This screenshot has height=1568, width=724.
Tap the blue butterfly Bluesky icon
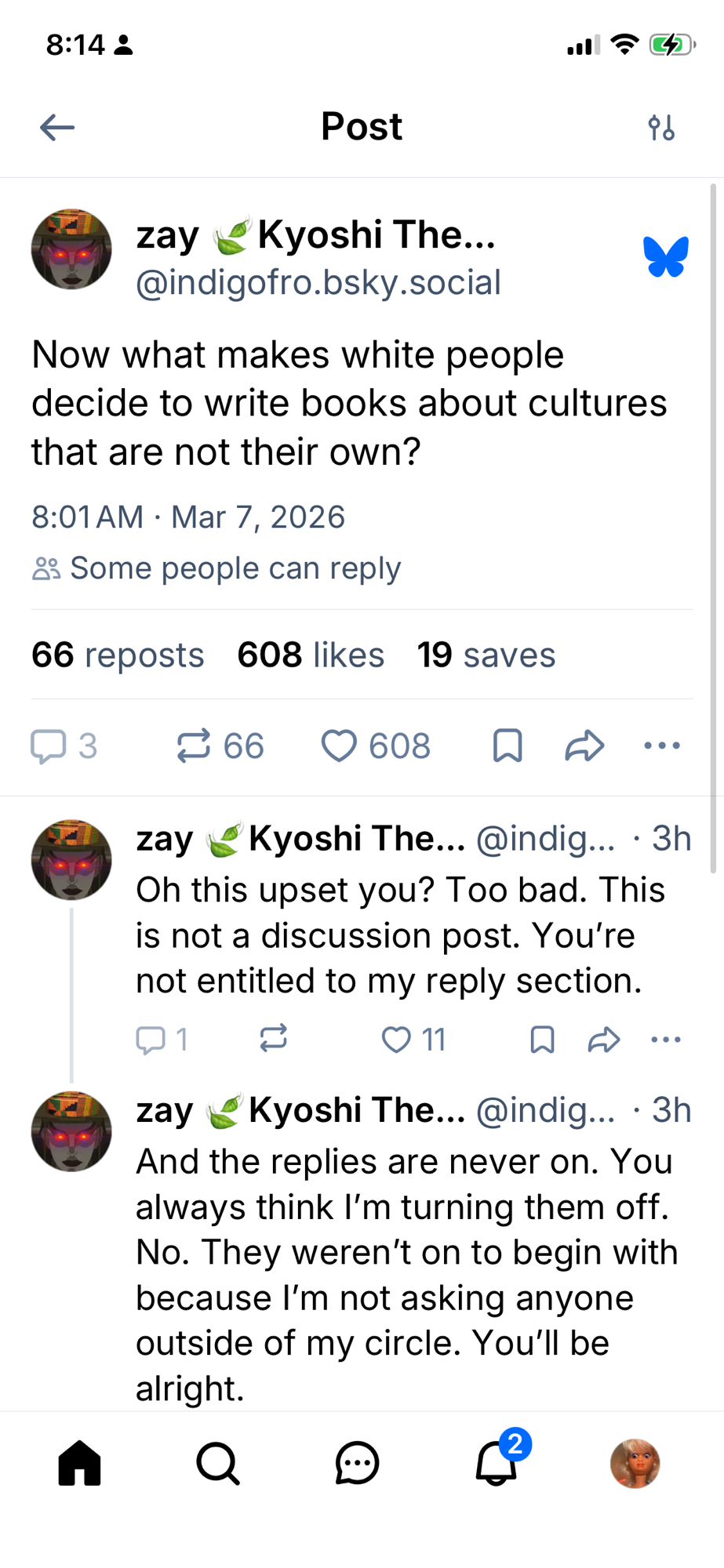coord(666,257)
